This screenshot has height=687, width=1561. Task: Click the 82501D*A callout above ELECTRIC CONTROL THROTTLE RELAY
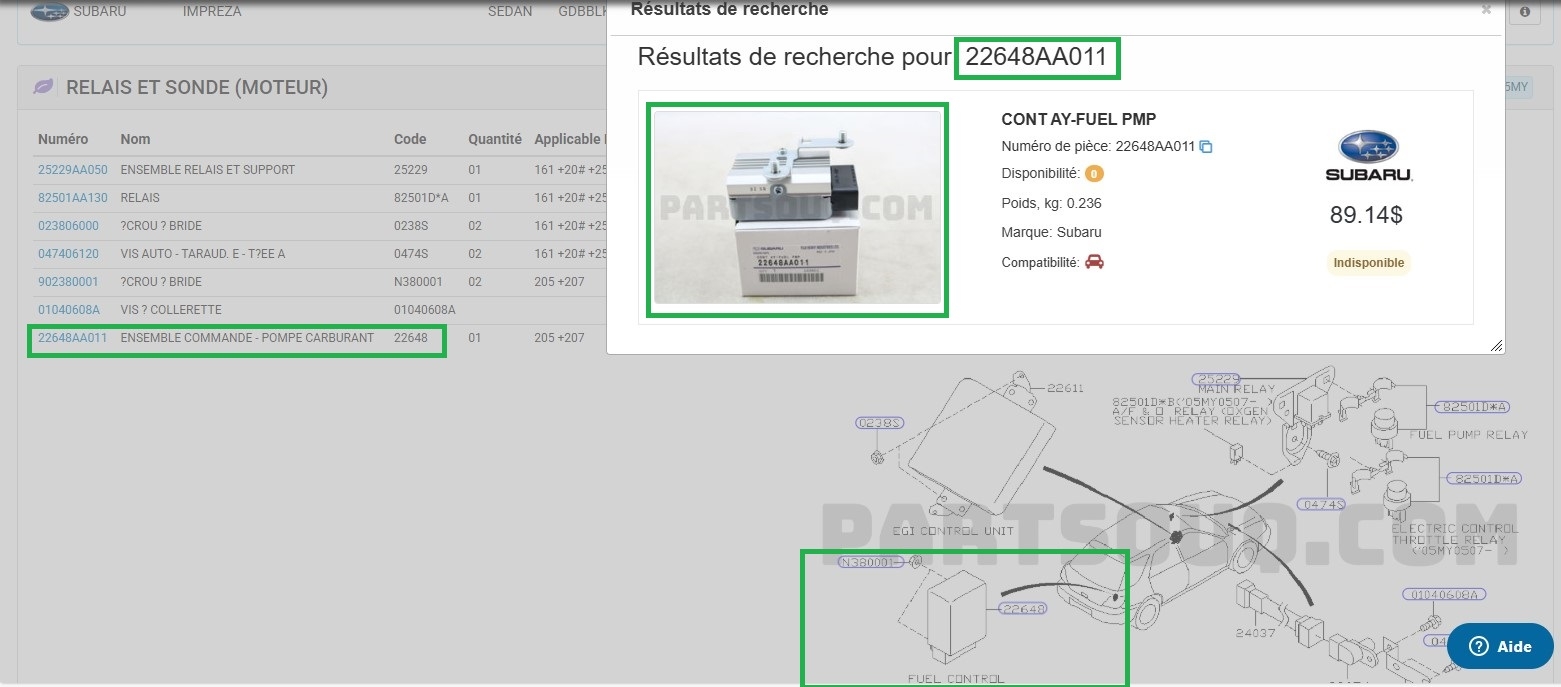[x=1483, y=479]
